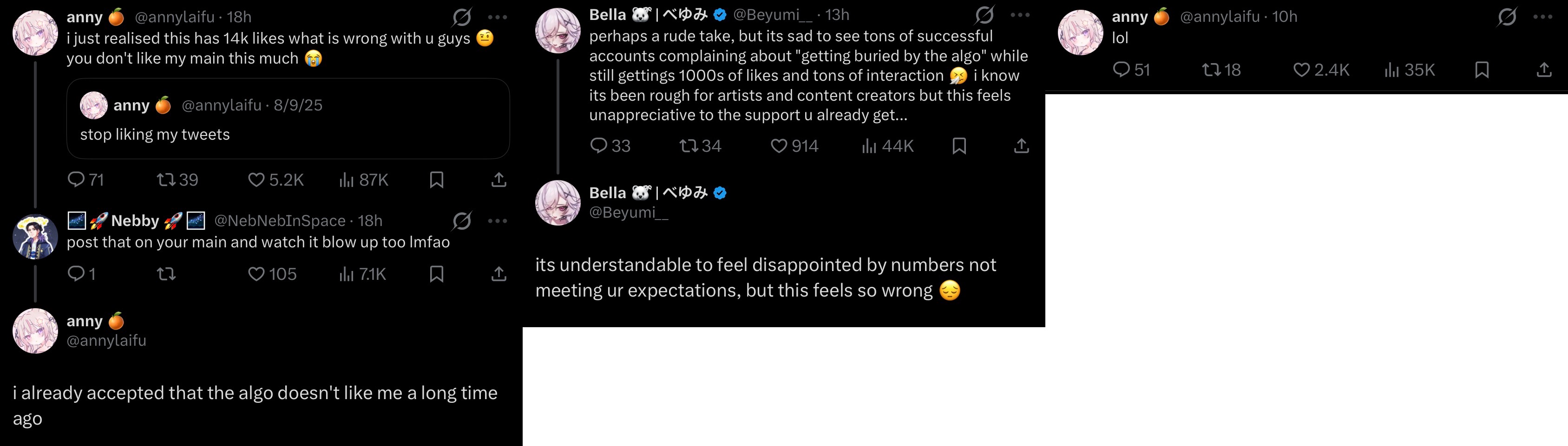Open Grok icon on Nebby's tweet

(462, 221)
